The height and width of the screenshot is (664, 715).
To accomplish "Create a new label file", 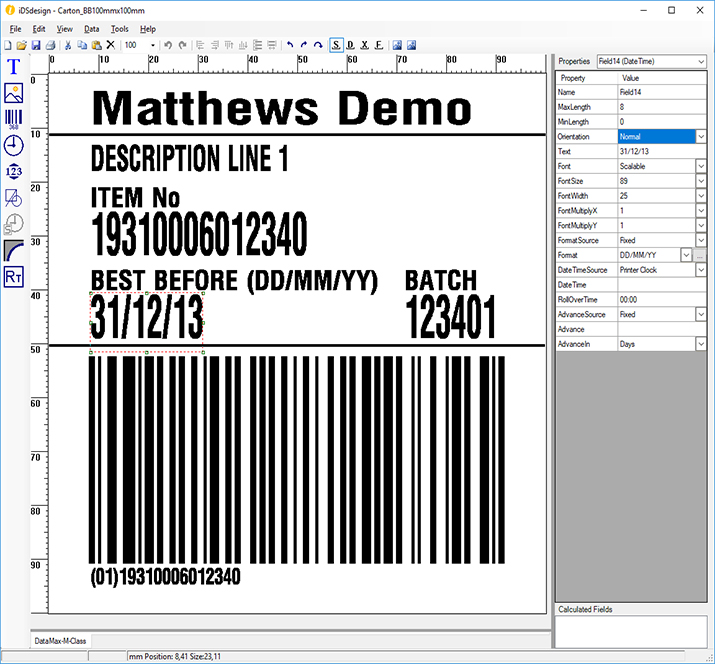I will pos(8,45).
